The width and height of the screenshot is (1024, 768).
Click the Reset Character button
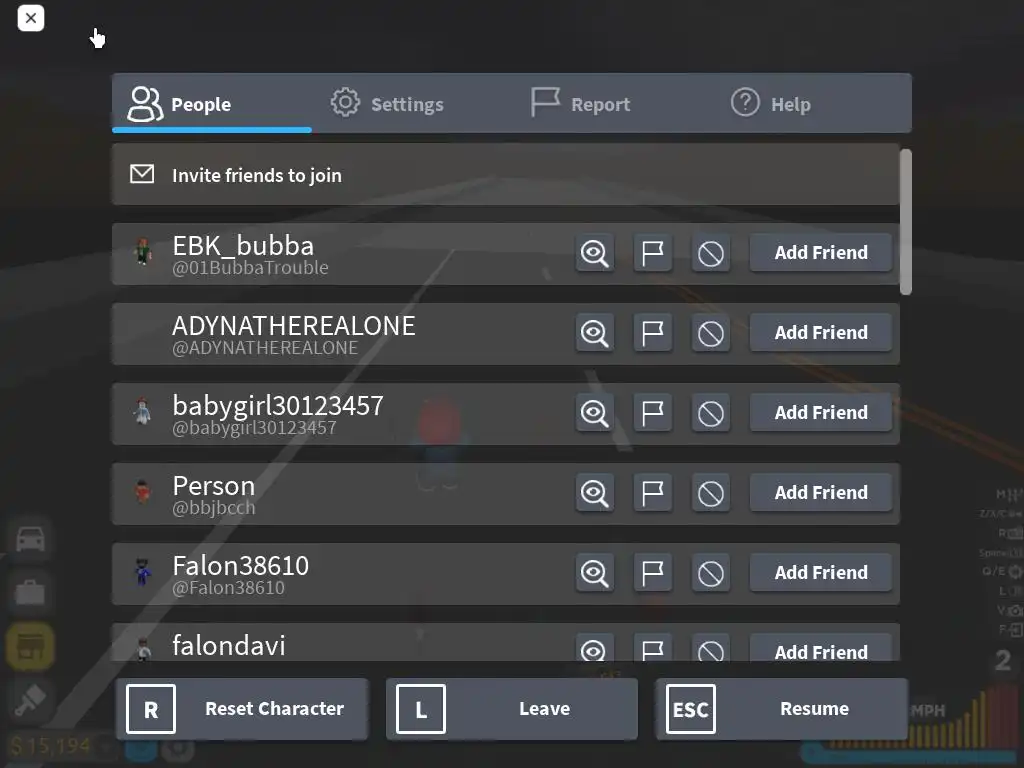[242, 709]
